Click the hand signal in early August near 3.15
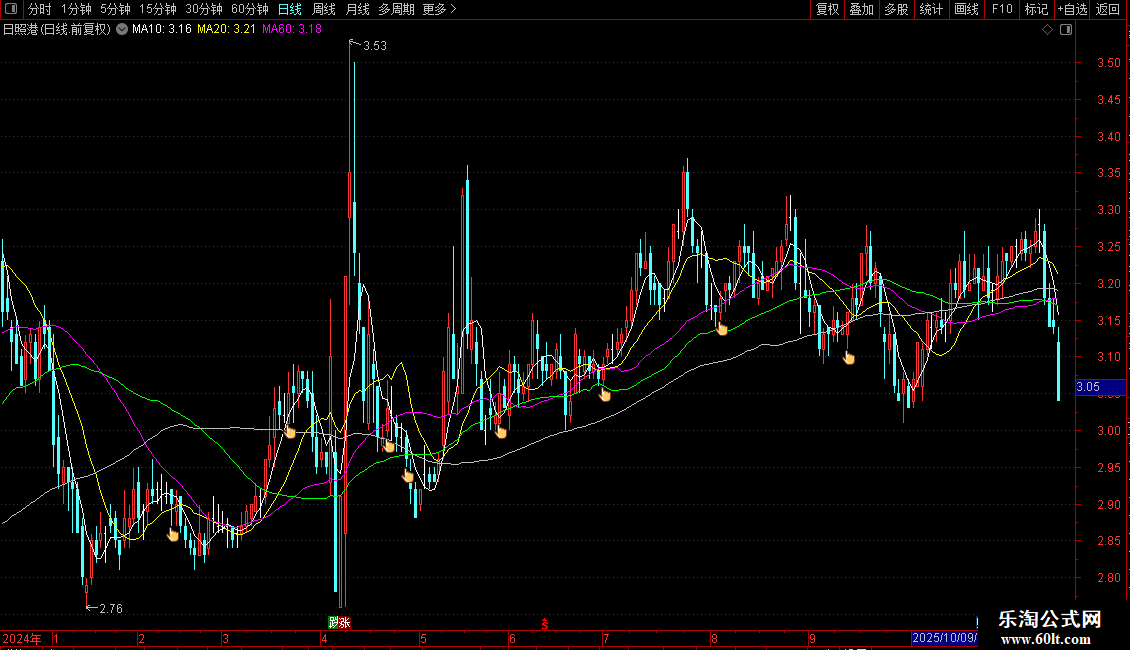 (721, 329)
